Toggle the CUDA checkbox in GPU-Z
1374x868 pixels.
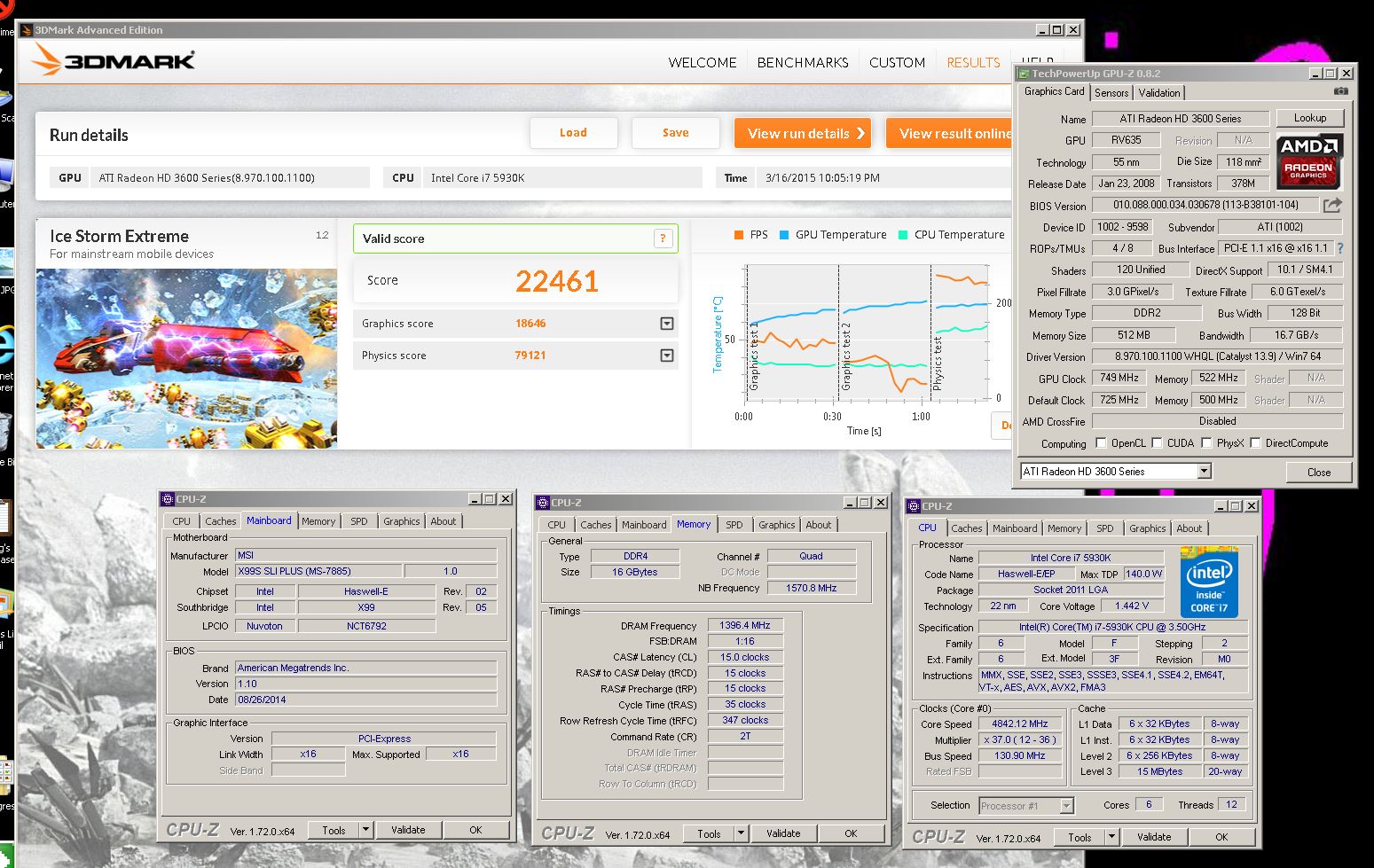pyautogui.click(x=1157, y=443)
